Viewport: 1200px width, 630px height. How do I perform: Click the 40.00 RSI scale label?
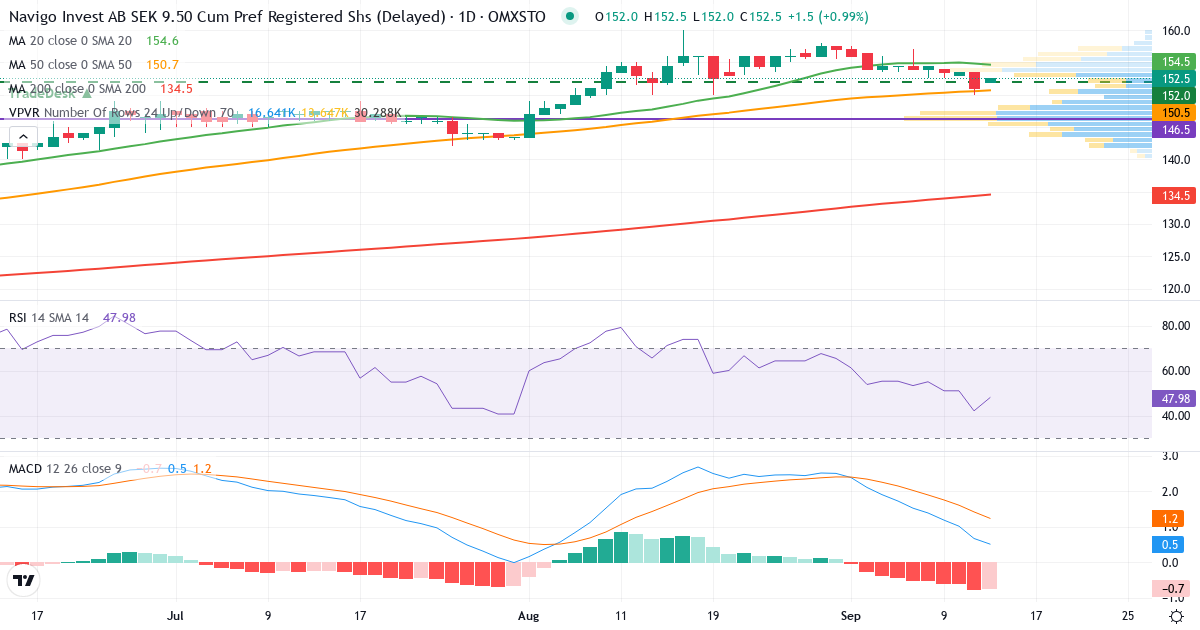point(1176,416)
